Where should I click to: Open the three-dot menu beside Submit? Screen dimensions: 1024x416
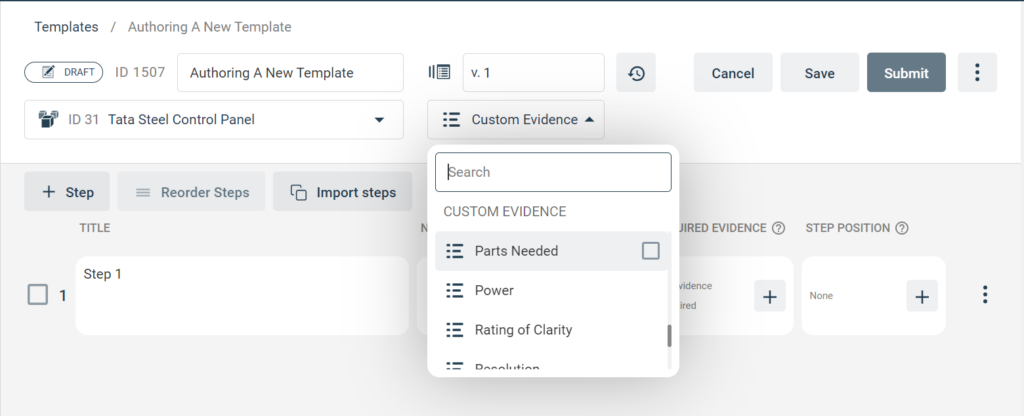(x=977, y=72)
